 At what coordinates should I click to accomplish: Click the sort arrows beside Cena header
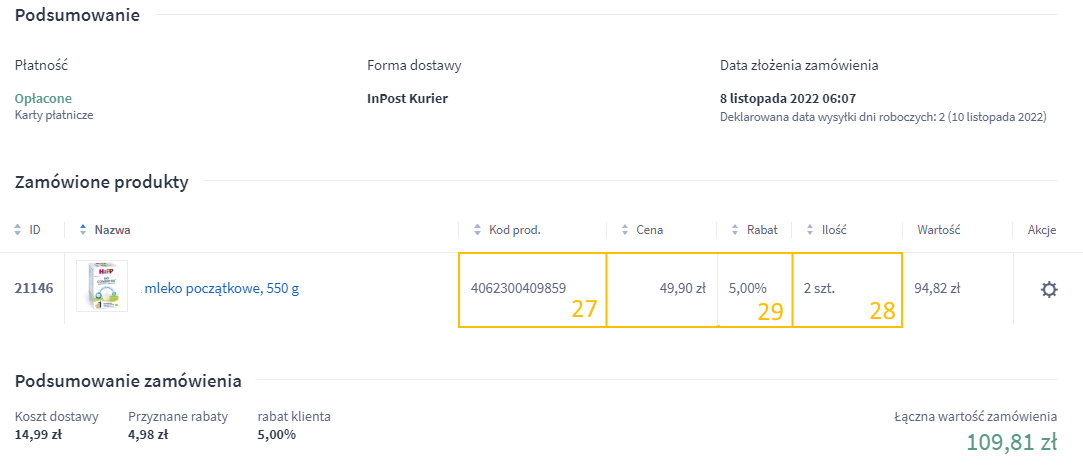[x=624, y=230]
